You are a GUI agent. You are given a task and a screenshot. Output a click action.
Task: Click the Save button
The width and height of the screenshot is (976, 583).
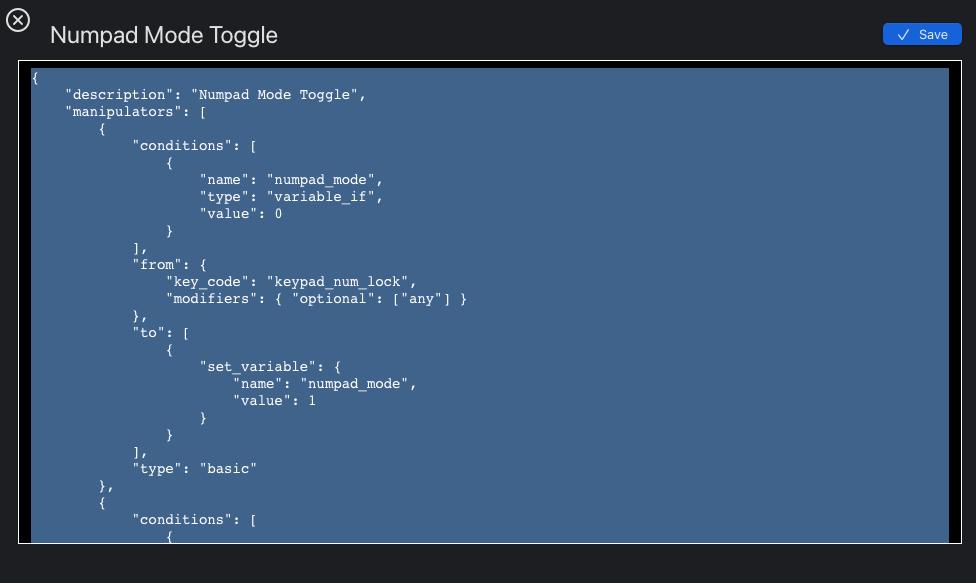pos(922,34)
